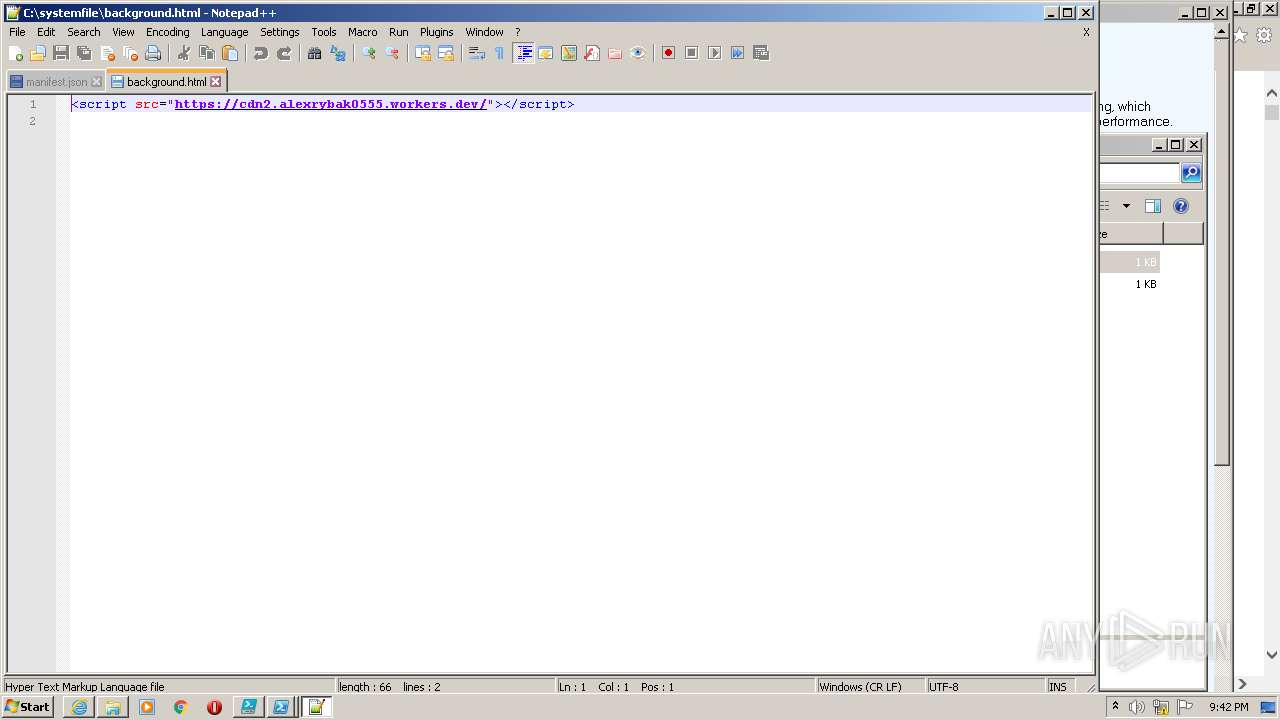
Task: Click the Save All toolbar icon
Action: (84, 53)
